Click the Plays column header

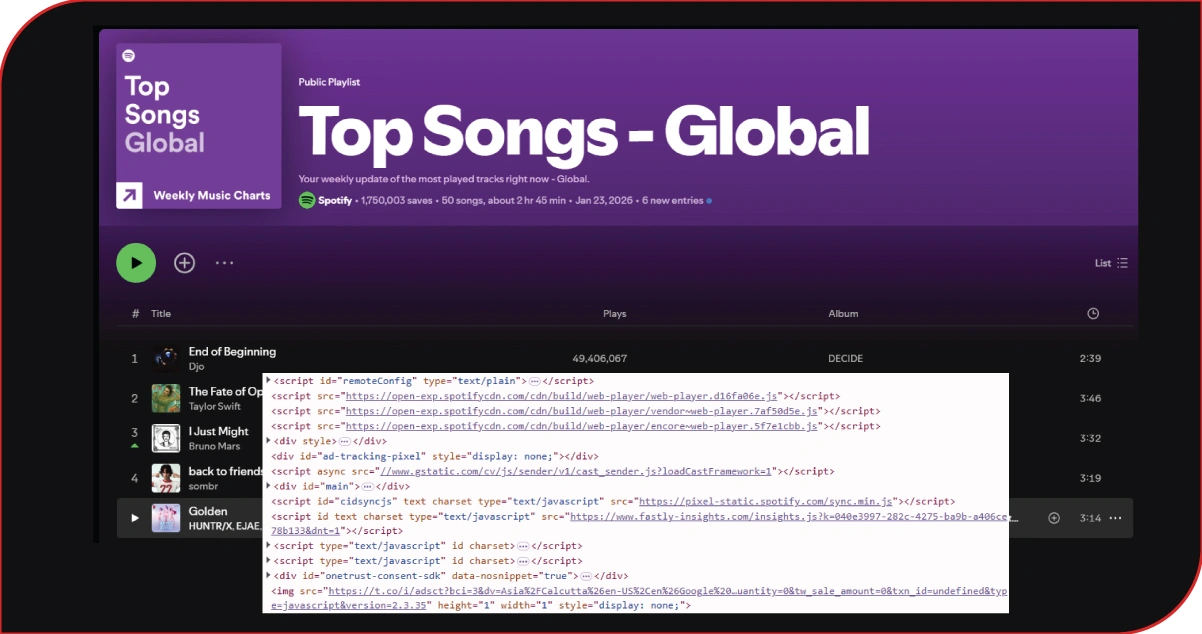tap(614, 313)
